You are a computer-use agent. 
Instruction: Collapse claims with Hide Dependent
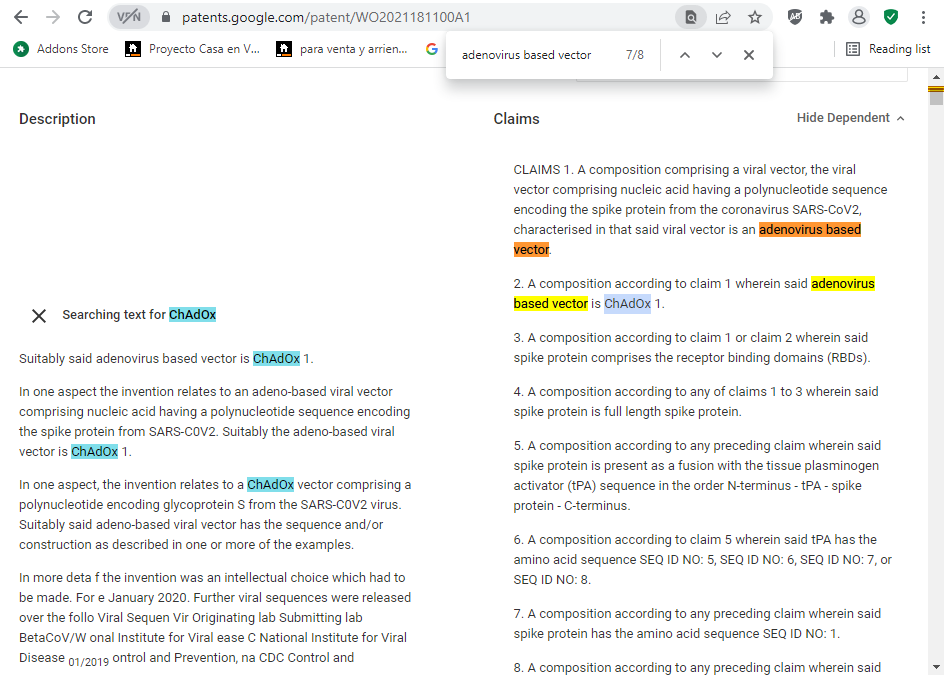click(x=850, y=118)
